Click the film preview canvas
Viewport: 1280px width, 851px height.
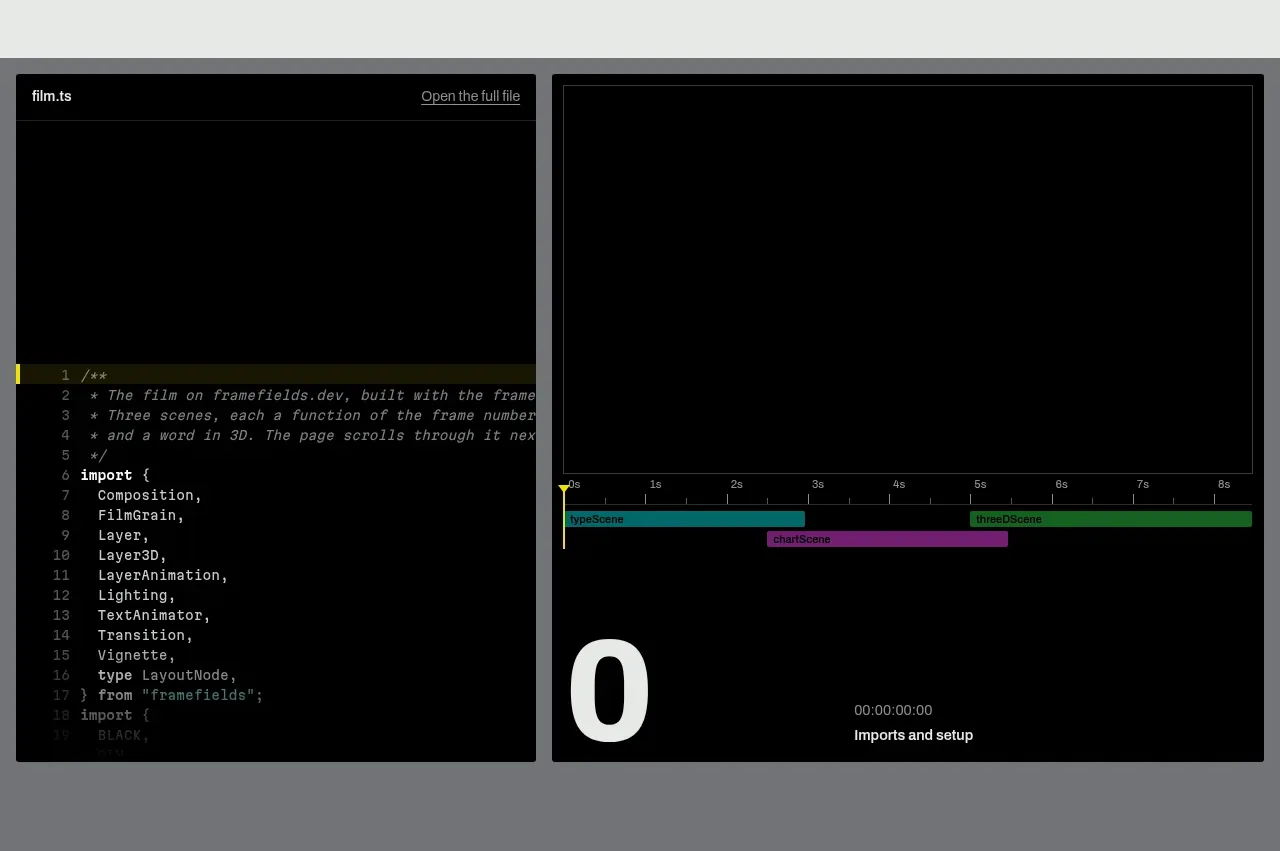coord(908,279)
